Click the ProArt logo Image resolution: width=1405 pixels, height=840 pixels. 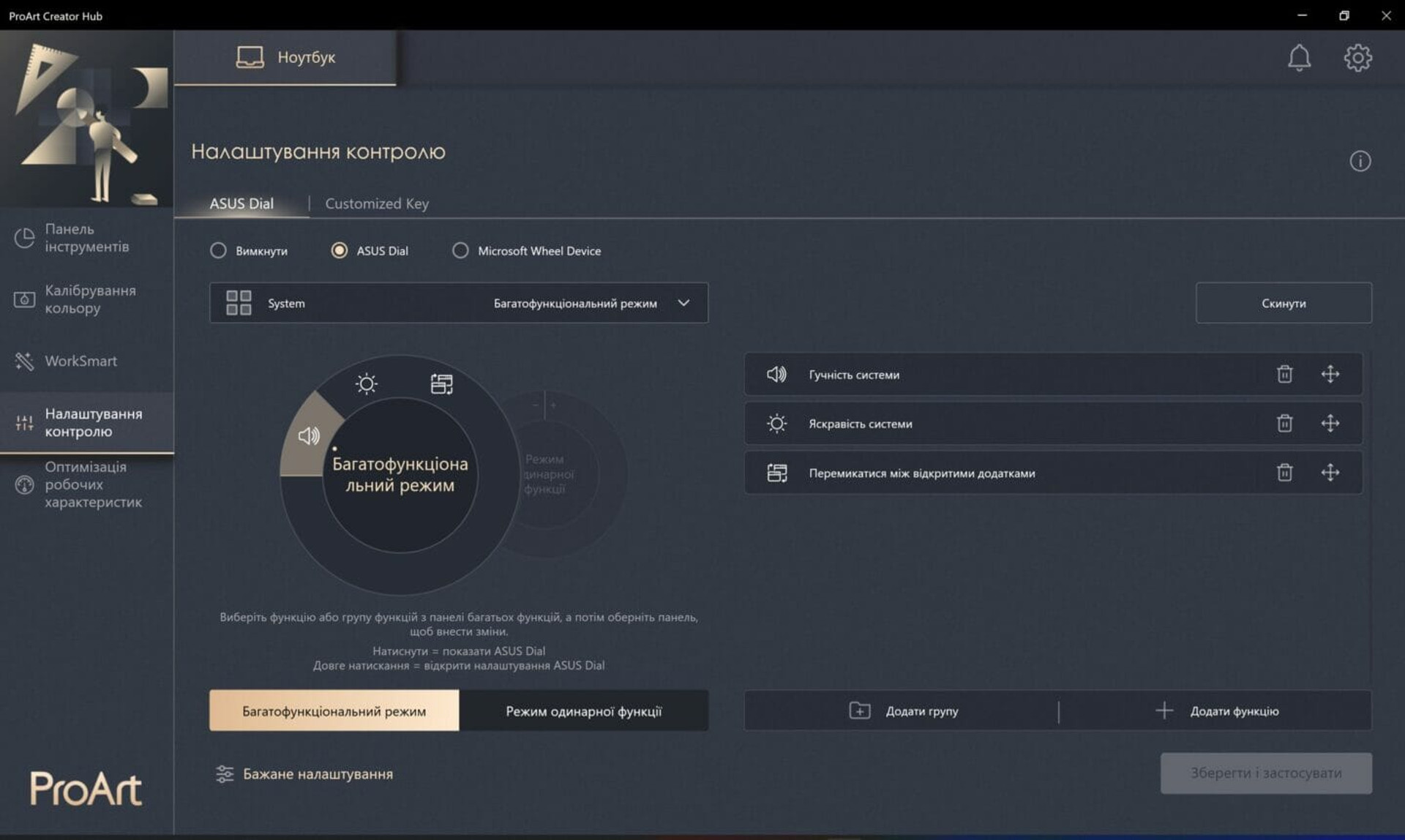pyautogui.click(x=86, y=788)
